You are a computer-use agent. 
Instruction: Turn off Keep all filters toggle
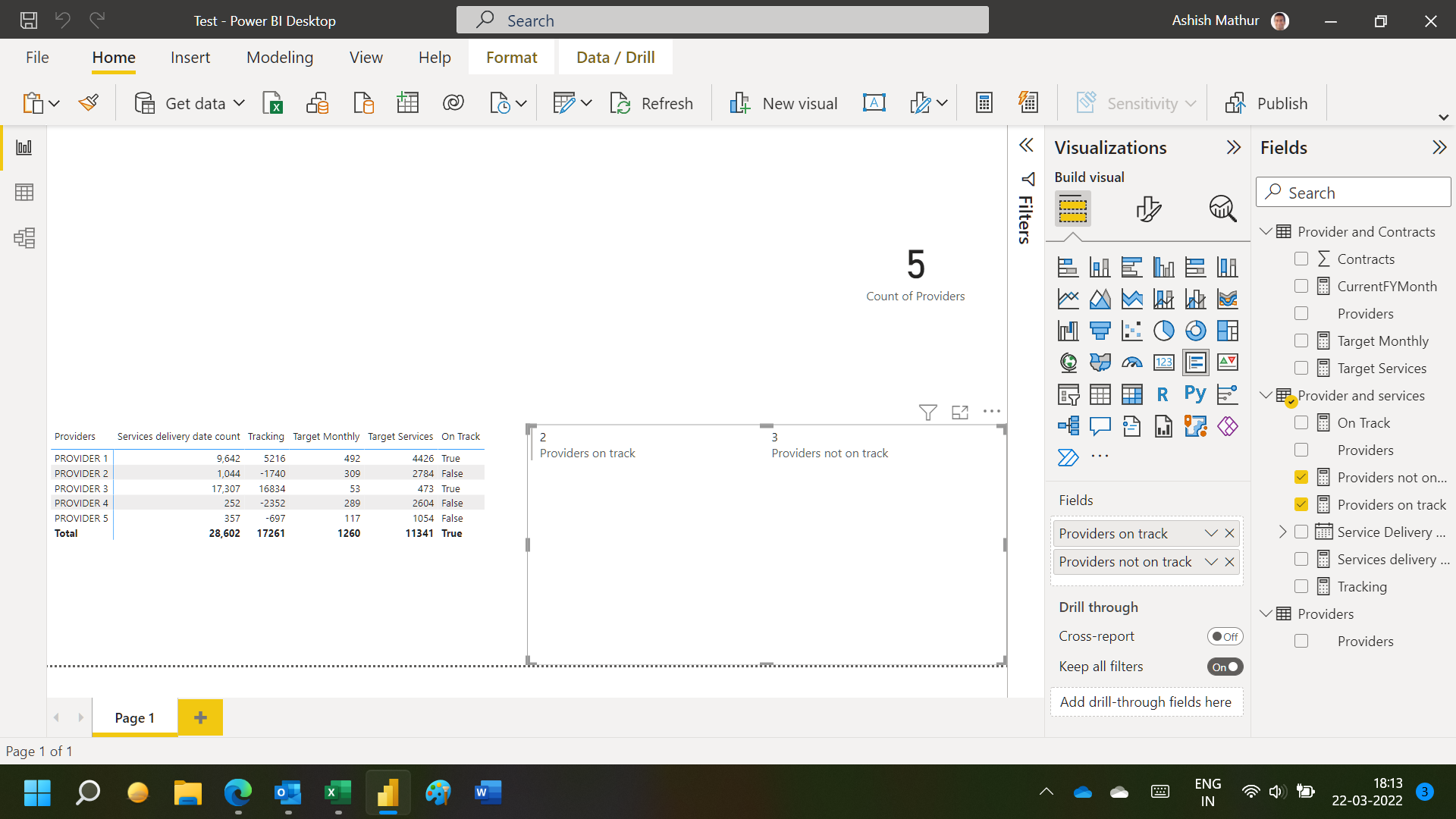1225,667
